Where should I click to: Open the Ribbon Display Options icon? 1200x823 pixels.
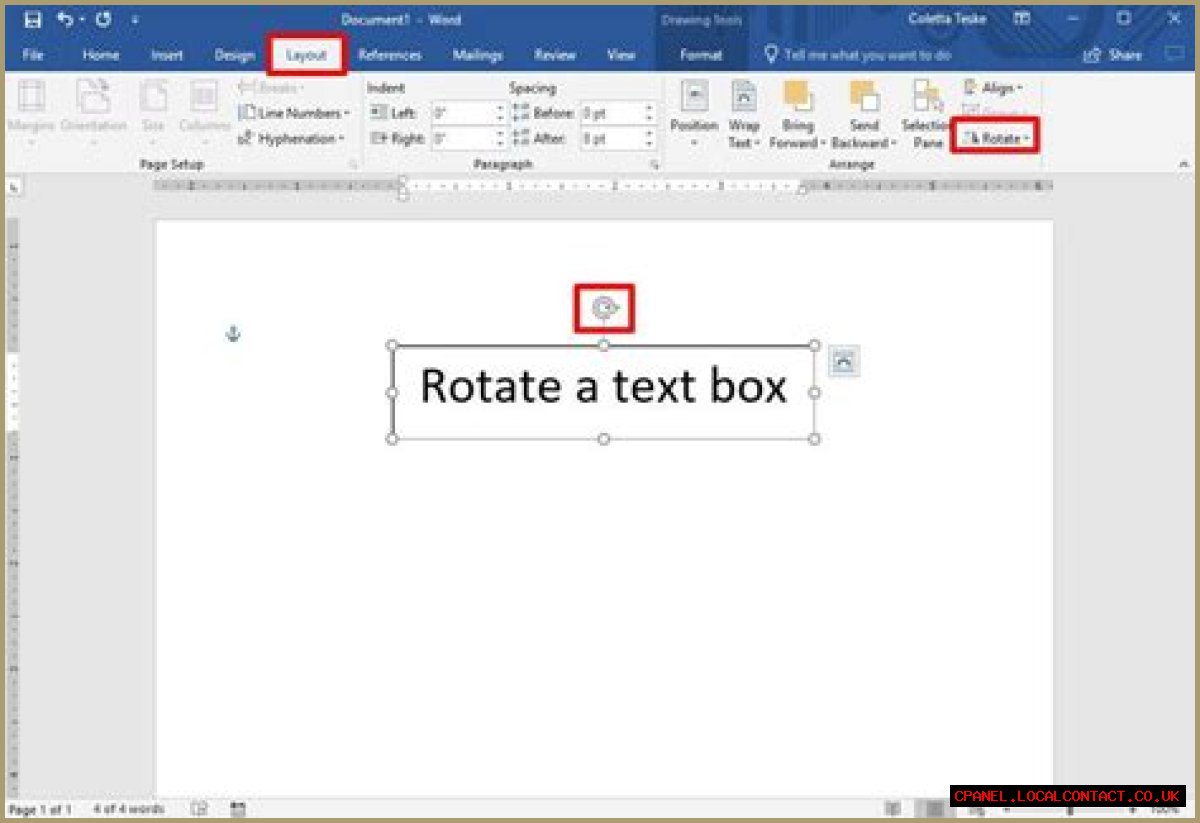pyautogui.click(x=1022, y=19)
